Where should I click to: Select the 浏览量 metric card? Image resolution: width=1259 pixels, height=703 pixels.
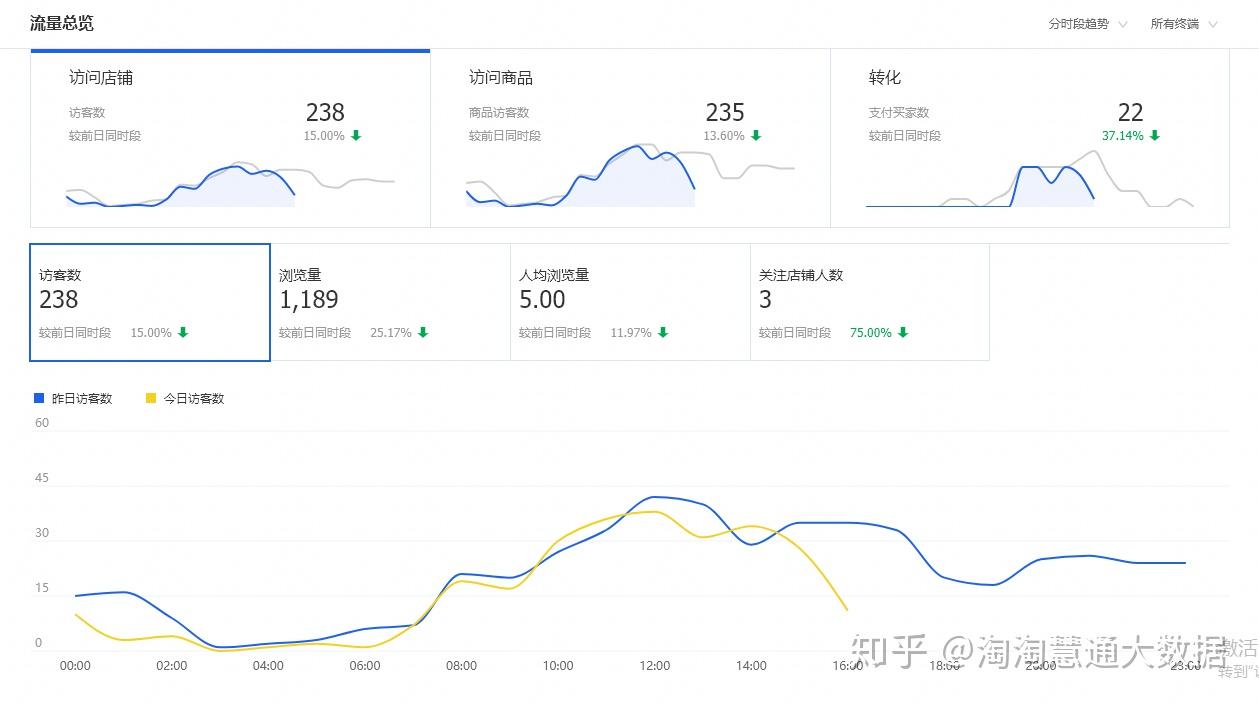tap(390, 302)
